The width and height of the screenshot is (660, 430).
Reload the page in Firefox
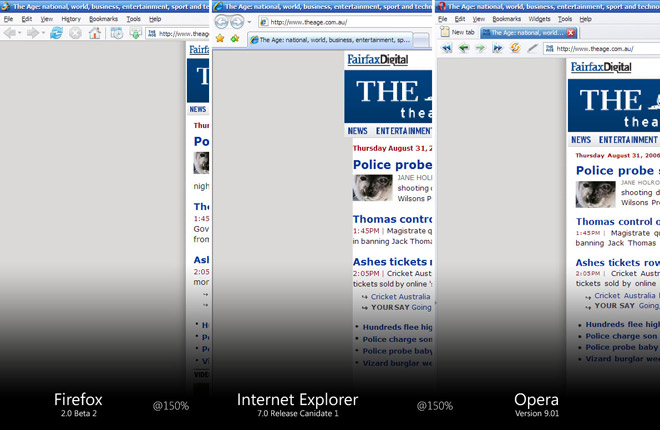coord(56,33)
